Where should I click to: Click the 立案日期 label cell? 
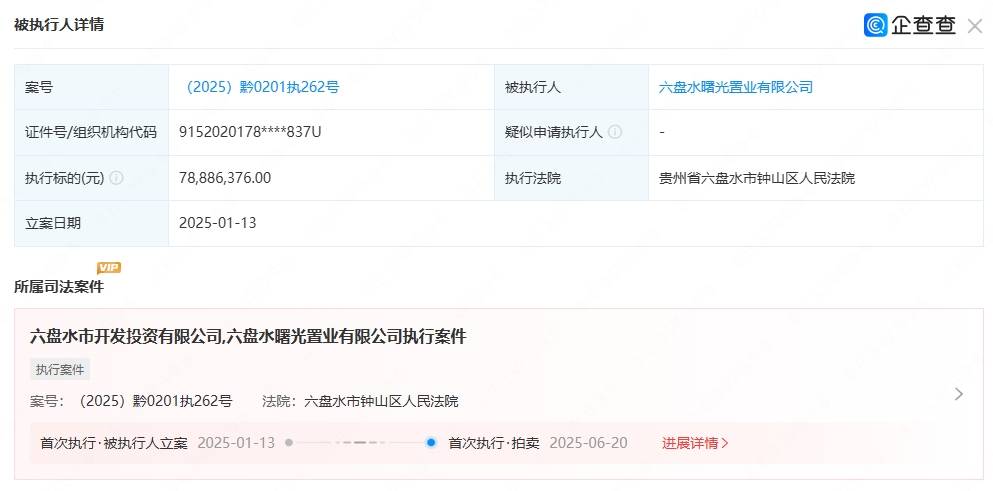coord(91,224)
